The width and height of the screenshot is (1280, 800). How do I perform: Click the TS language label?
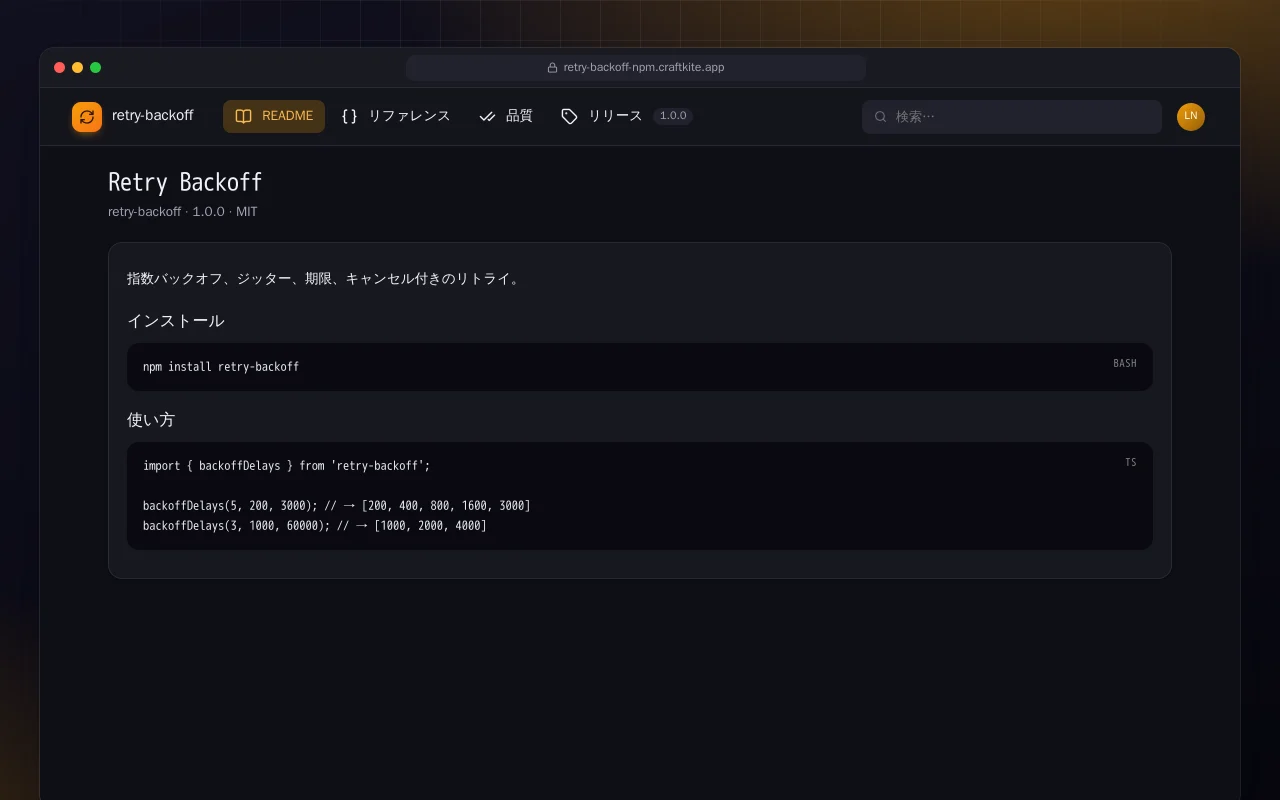pyautogui.click(x=1131, y=462)
